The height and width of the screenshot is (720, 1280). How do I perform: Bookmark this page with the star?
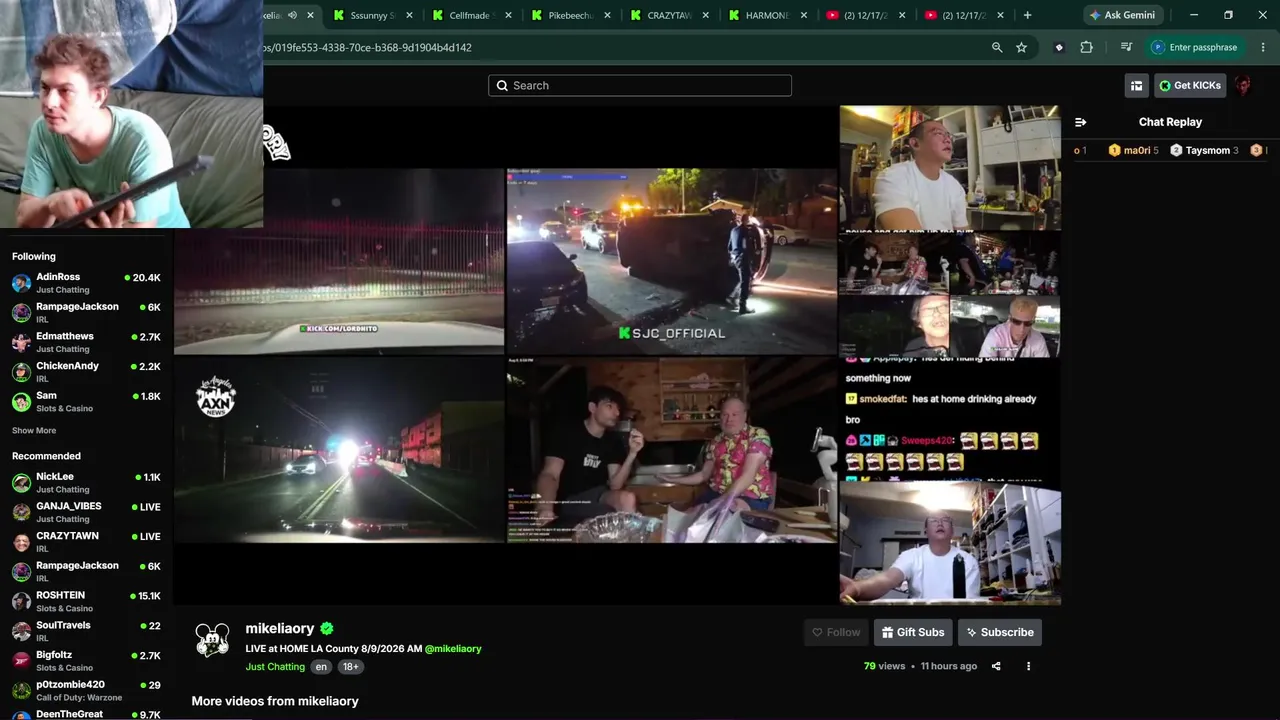click(1021, 47)
